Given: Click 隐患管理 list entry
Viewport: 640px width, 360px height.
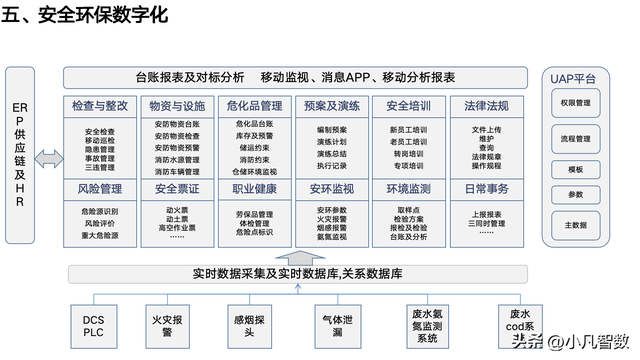Looking at the screenshot, I should 100,149.
